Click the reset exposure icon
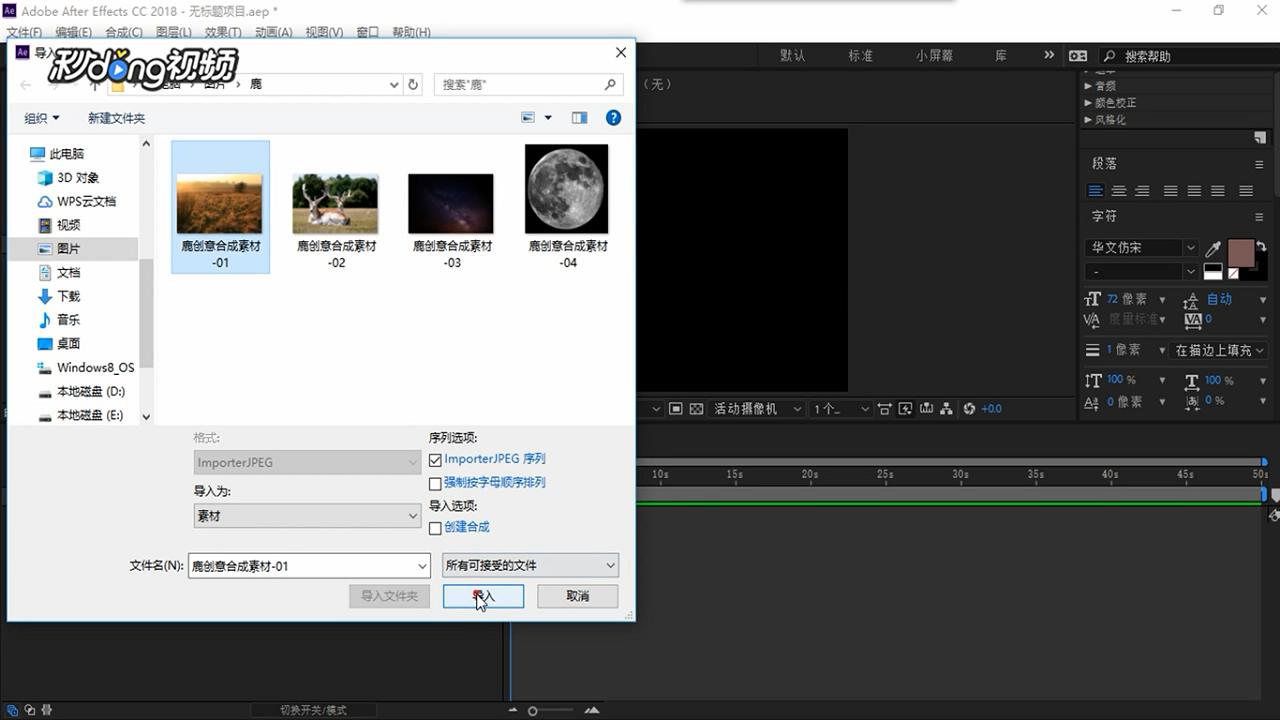 pyautogui.click(x=968, y=409)
